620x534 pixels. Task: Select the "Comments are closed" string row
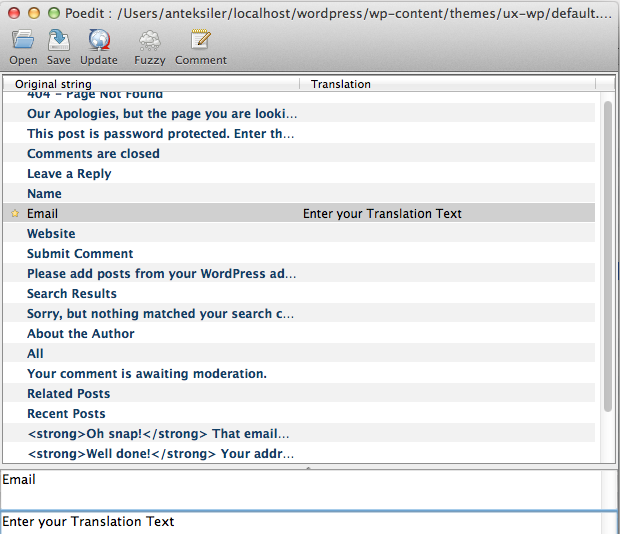pyautogui.click(x=93, y=154)
